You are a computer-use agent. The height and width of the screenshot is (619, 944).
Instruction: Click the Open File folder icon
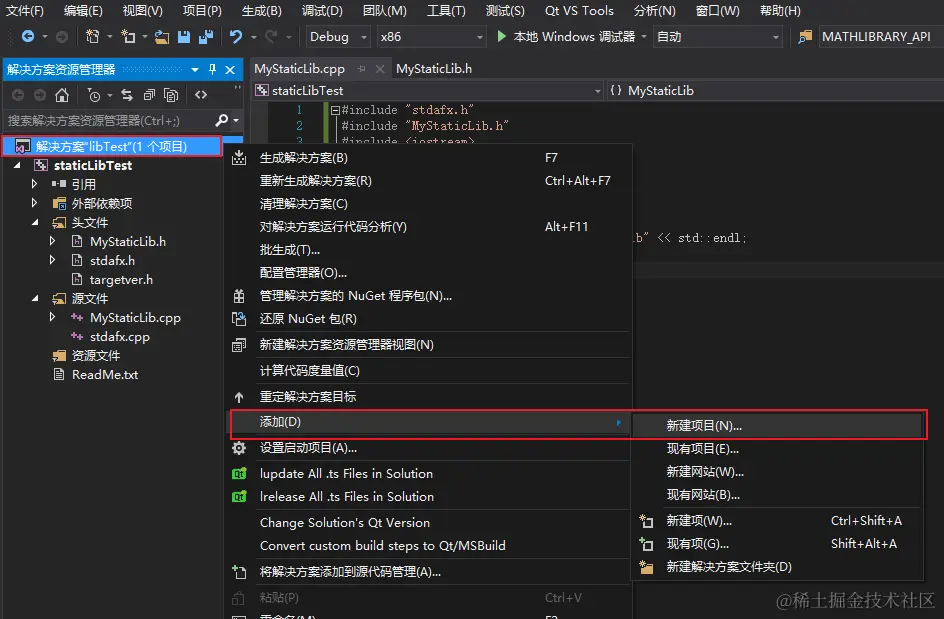pyautogui.click(x=162, y=37)
